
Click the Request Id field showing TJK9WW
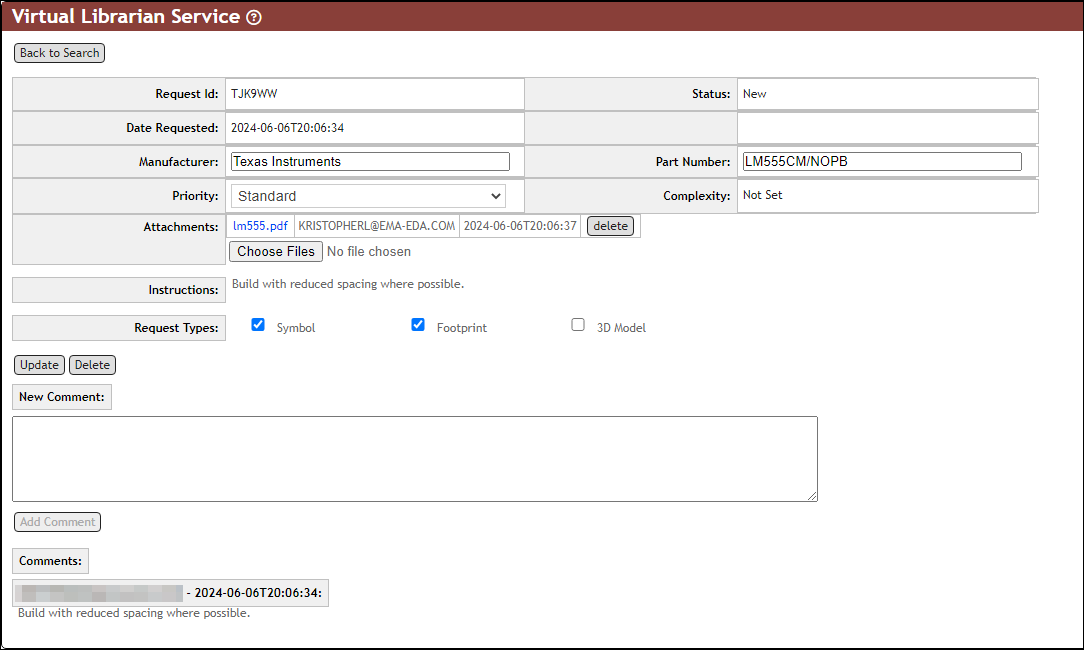374,93
